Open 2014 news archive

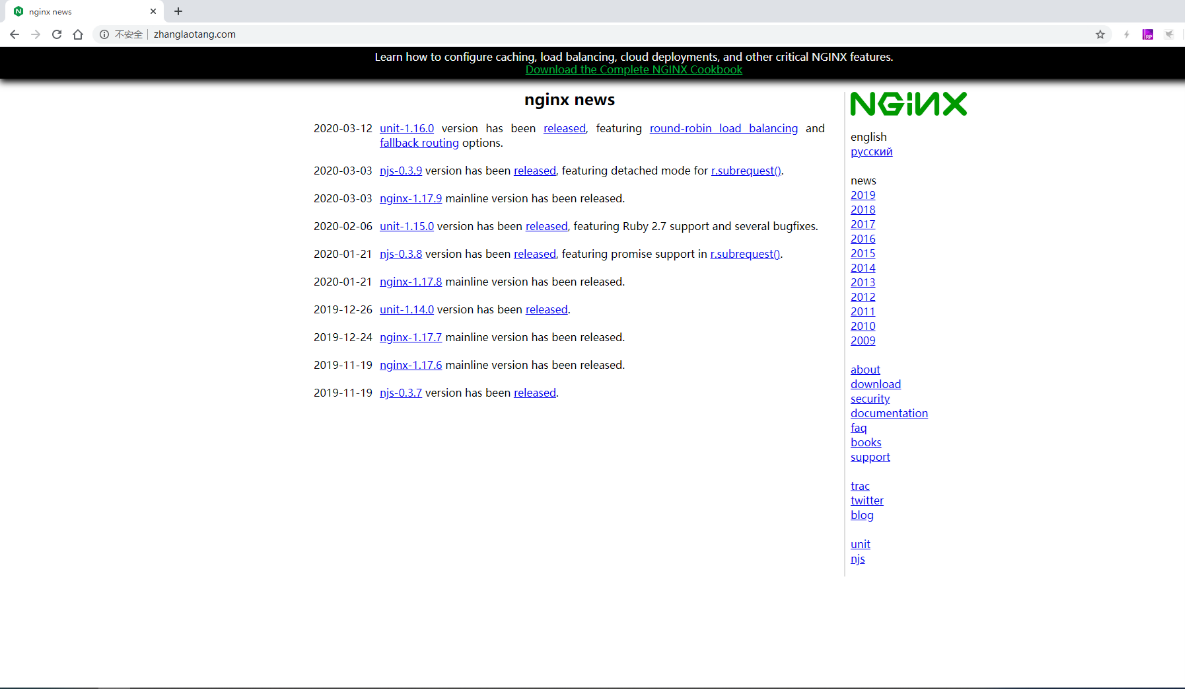[x=862, y=268]
